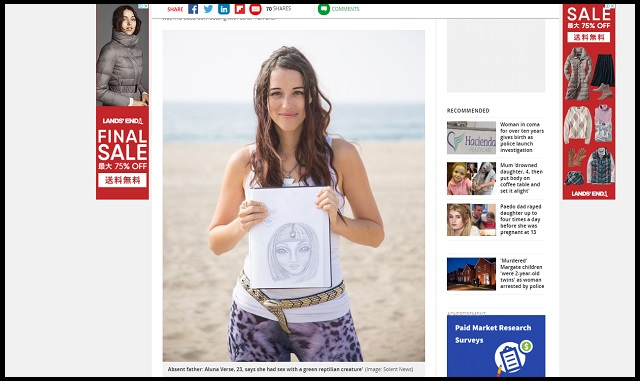640x381 pixels.
Task: Share article on Facebook
Action: pos(193,9)
